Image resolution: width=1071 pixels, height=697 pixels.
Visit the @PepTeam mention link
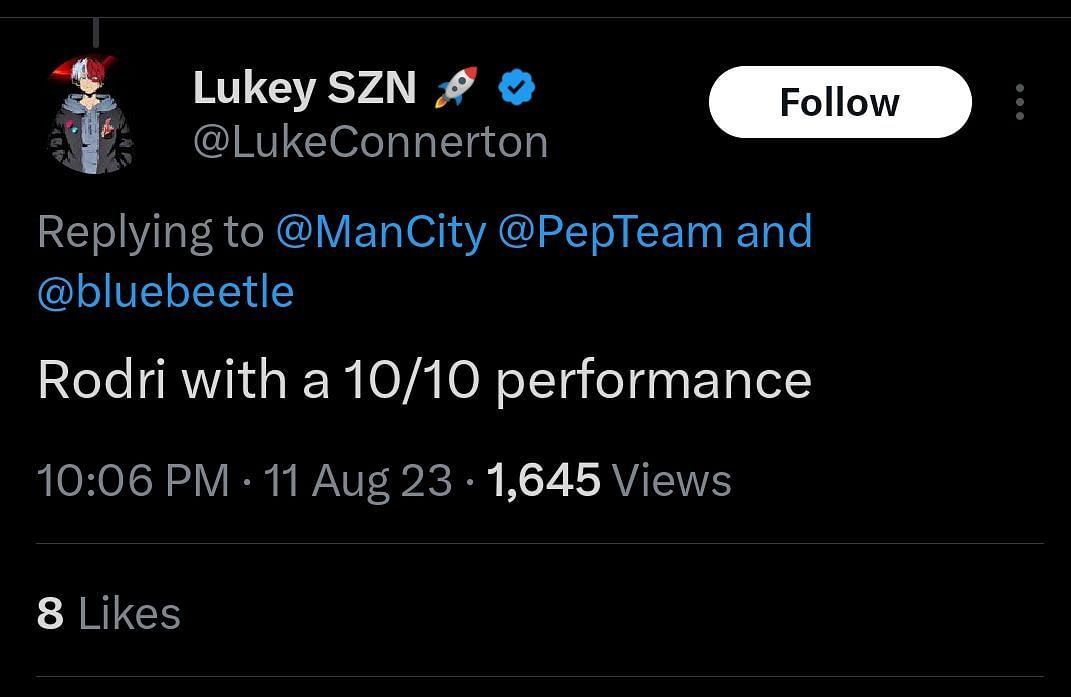[x=610, y=232]
